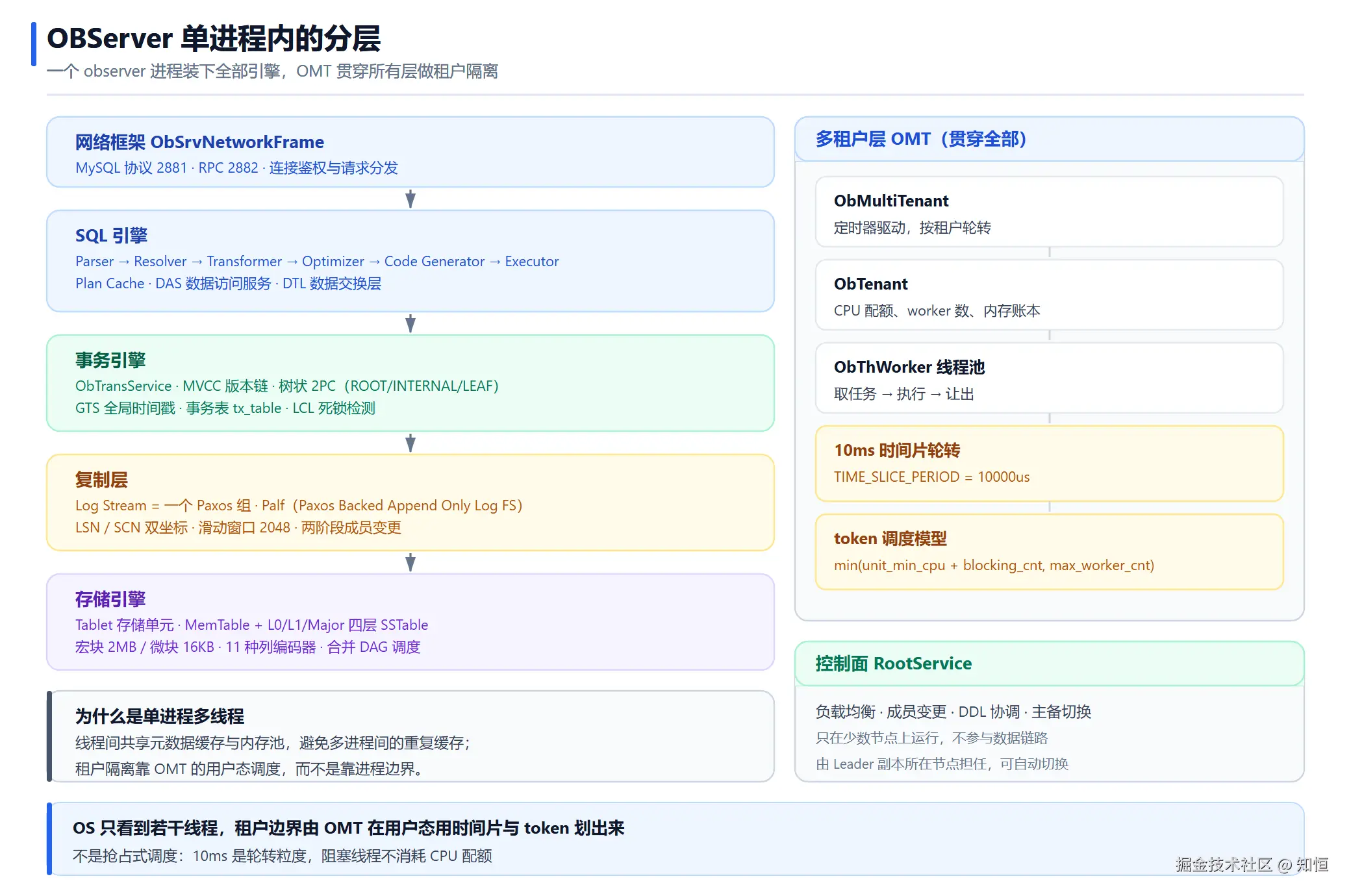This screenshot has height=896, width=1351.
Task: Select the Log Stream = 一个 Paxos 组 line
Action: [299, 506]
